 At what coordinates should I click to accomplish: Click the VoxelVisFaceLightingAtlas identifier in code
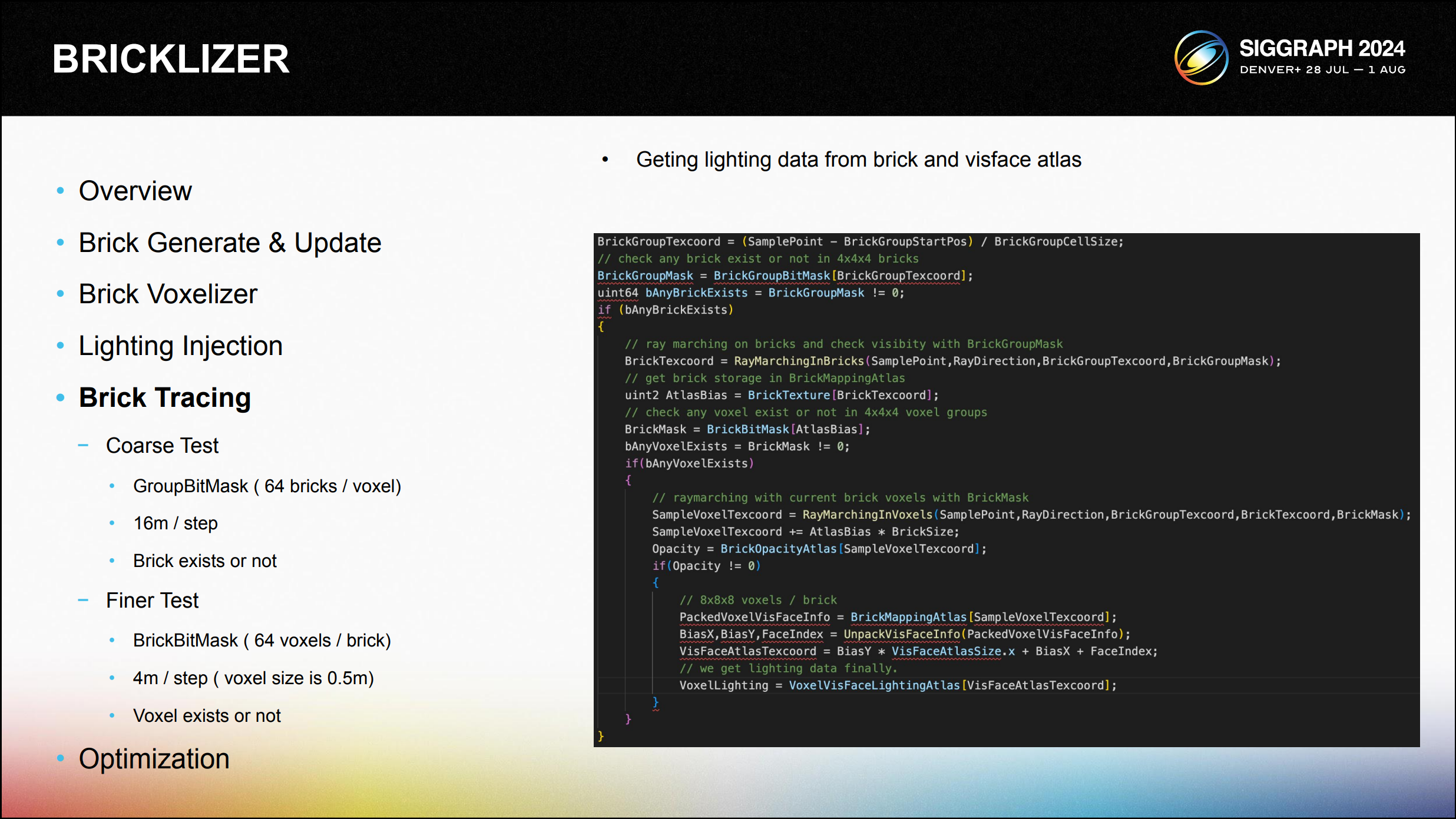click(874, 685)
